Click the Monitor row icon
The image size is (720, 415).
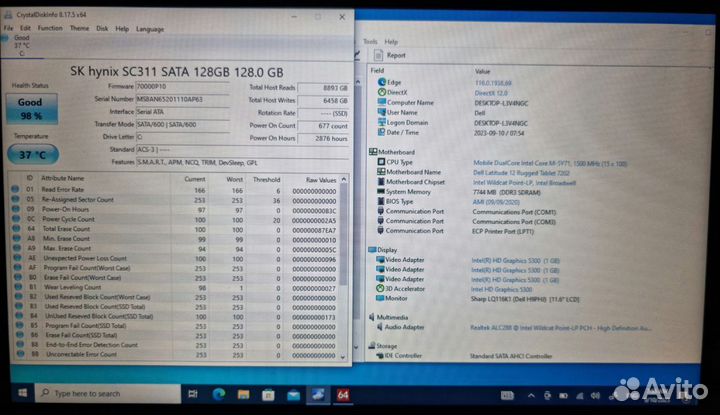(x=380, y=298)
